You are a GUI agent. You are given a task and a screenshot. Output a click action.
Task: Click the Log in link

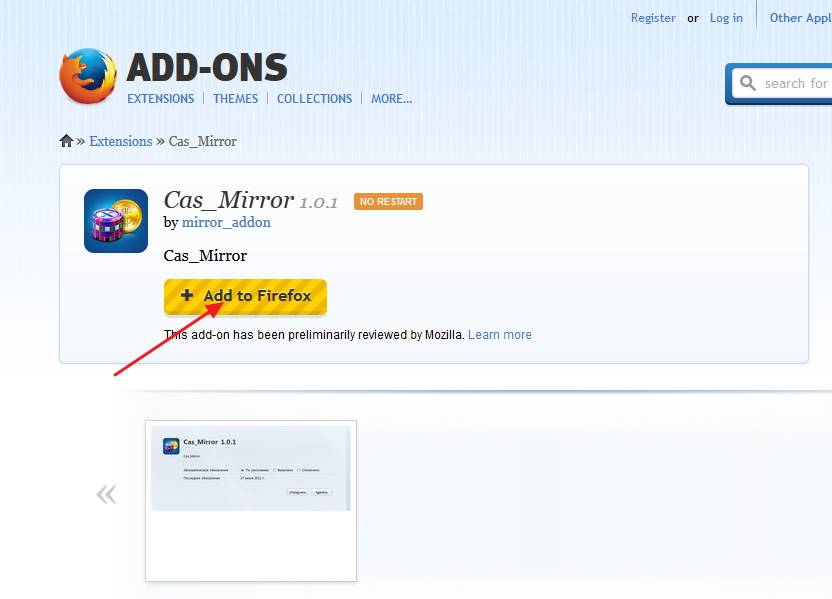726,17
